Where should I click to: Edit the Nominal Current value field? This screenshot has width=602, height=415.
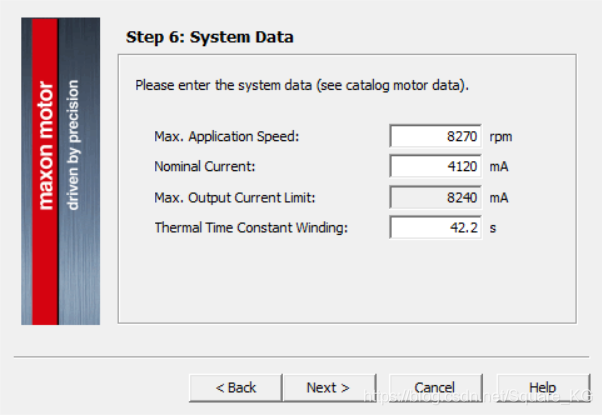coord(435,166)
